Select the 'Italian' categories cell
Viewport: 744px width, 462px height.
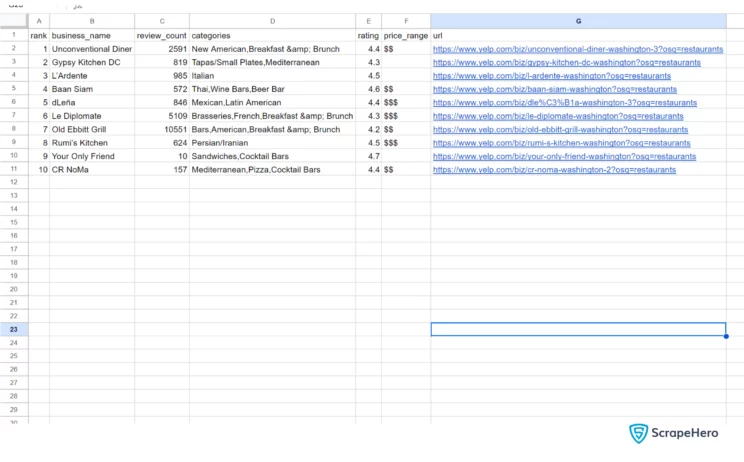[x=272, y=75]
